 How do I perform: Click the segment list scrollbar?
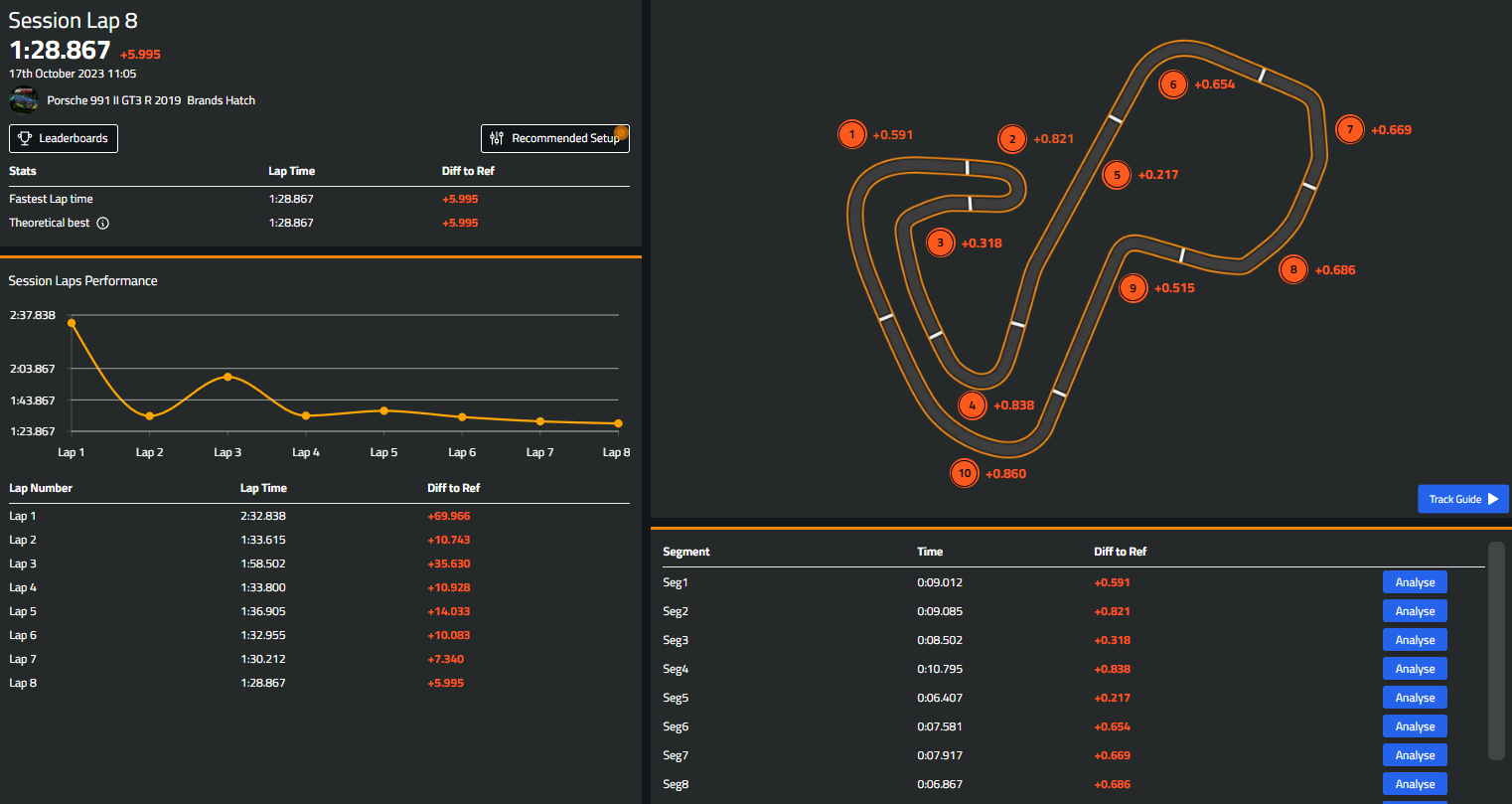point(1496,651)
